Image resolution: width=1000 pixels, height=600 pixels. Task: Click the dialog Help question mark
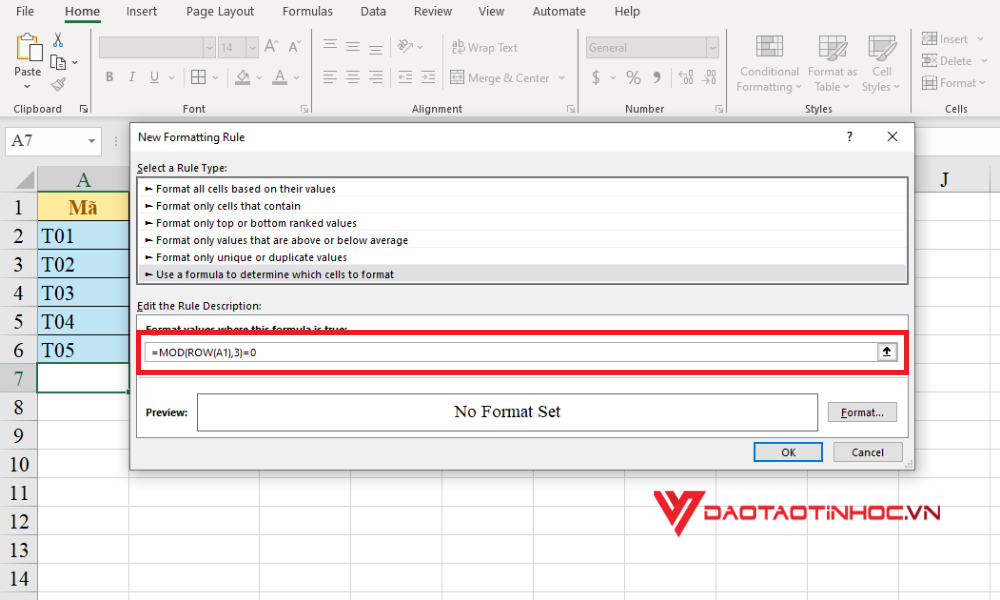click(x=849, y=136)
